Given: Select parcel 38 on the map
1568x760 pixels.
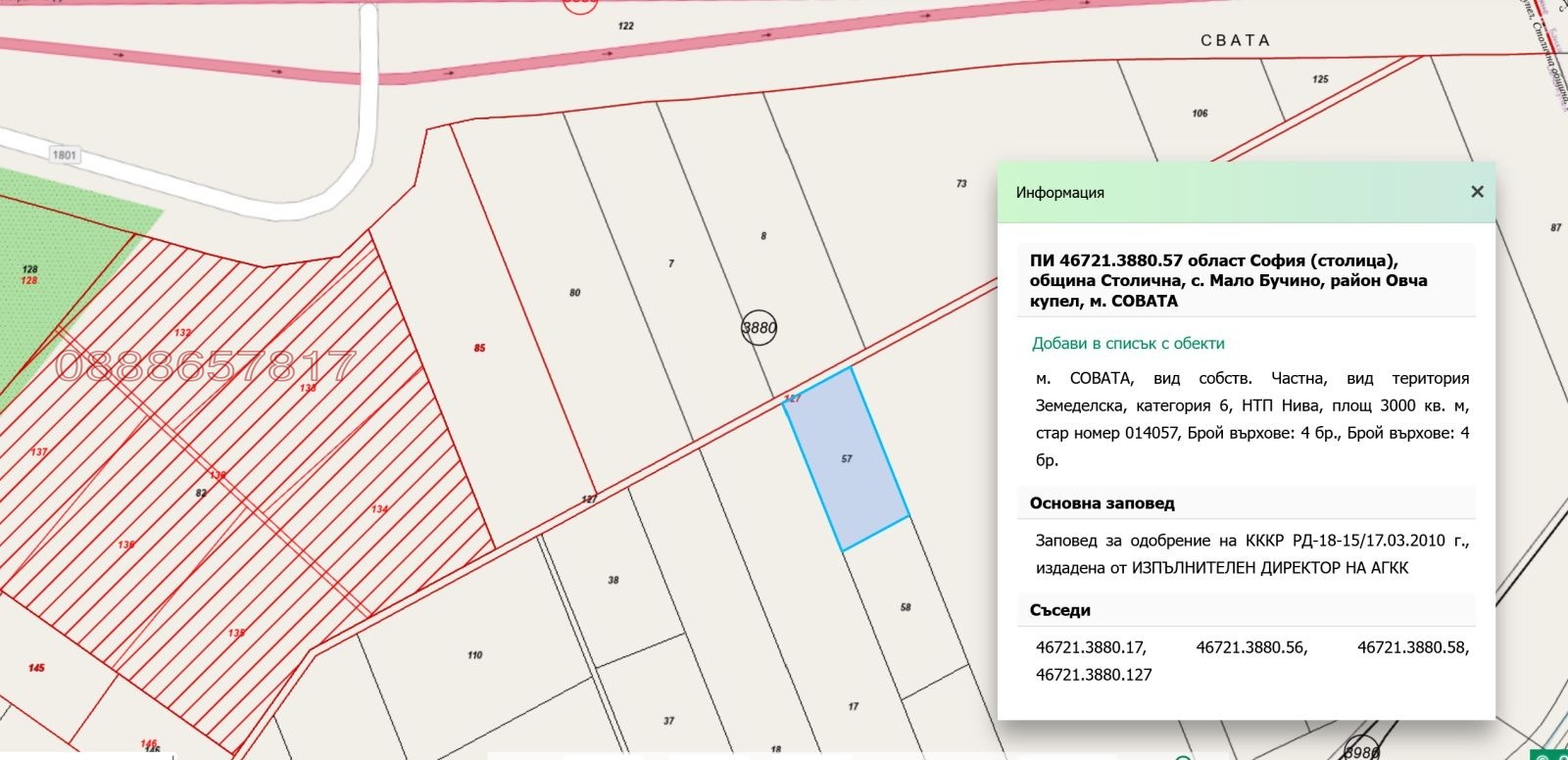Looking at the screenshot, I should pos(613,580).
